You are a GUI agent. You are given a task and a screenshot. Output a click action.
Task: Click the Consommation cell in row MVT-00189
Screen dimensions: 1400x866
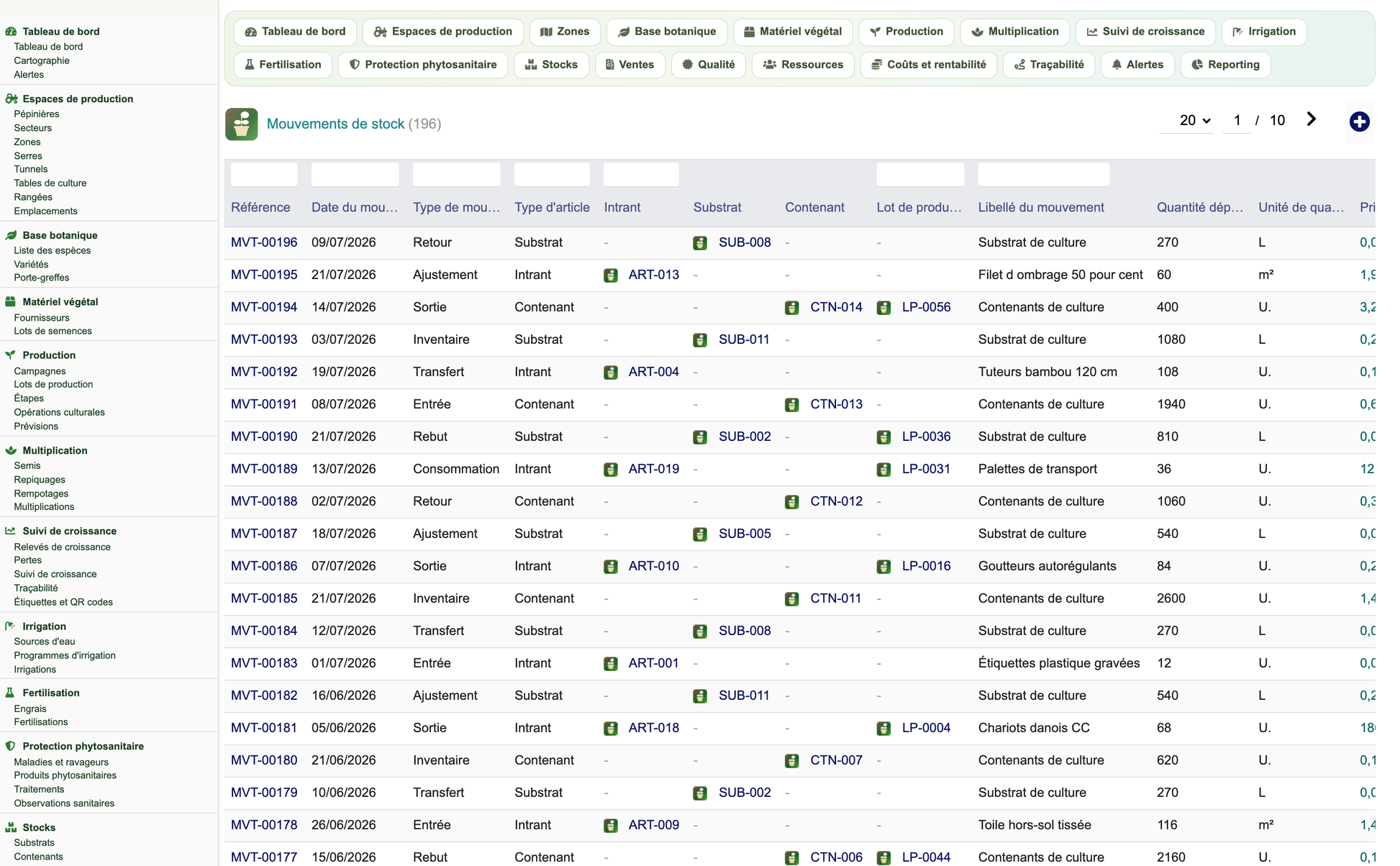pos(456,469)
